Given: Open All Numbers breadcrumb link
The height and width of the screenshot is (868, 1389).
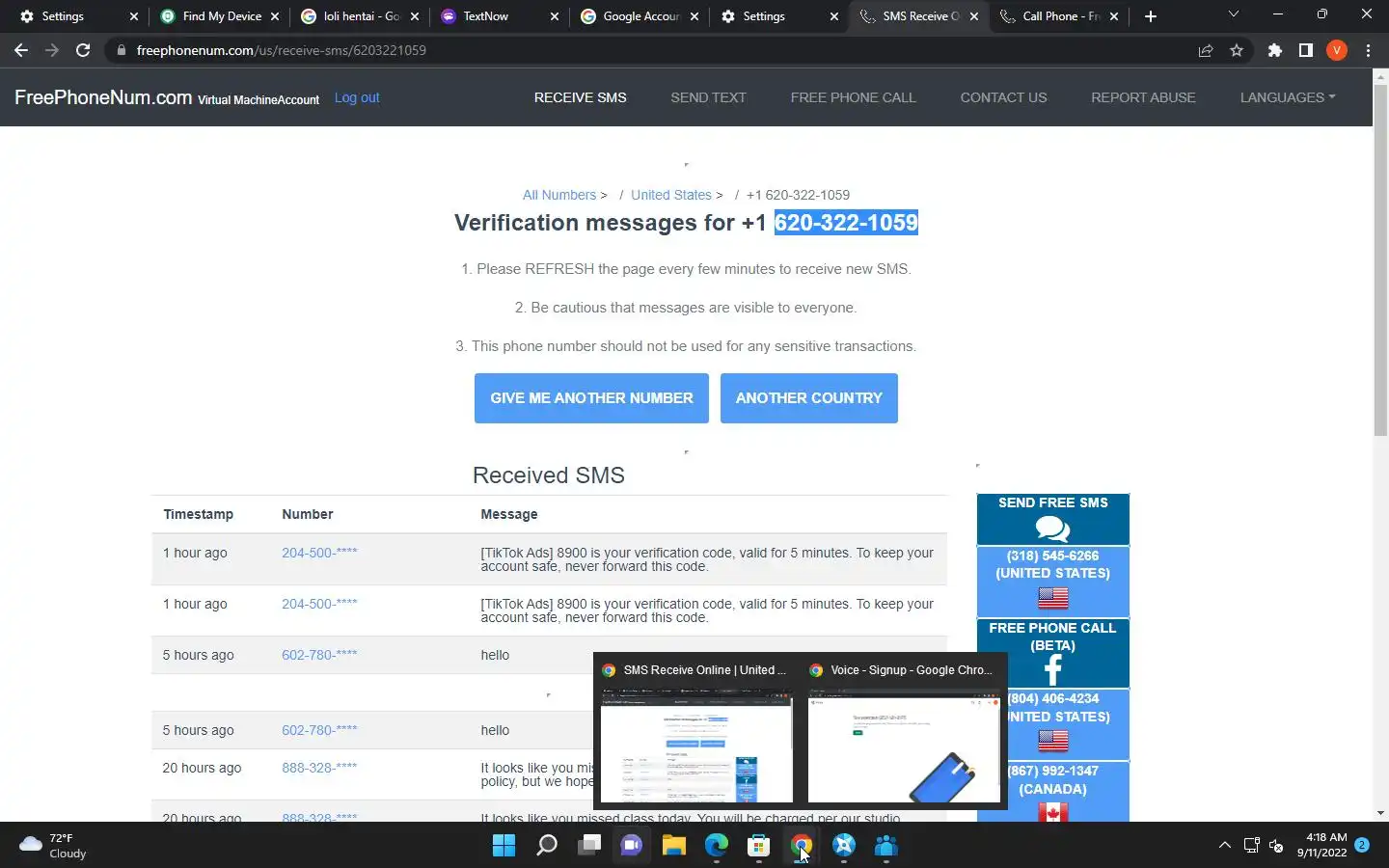Looking at the screenshot, I should pyautogui.click(x=559, y=195).
